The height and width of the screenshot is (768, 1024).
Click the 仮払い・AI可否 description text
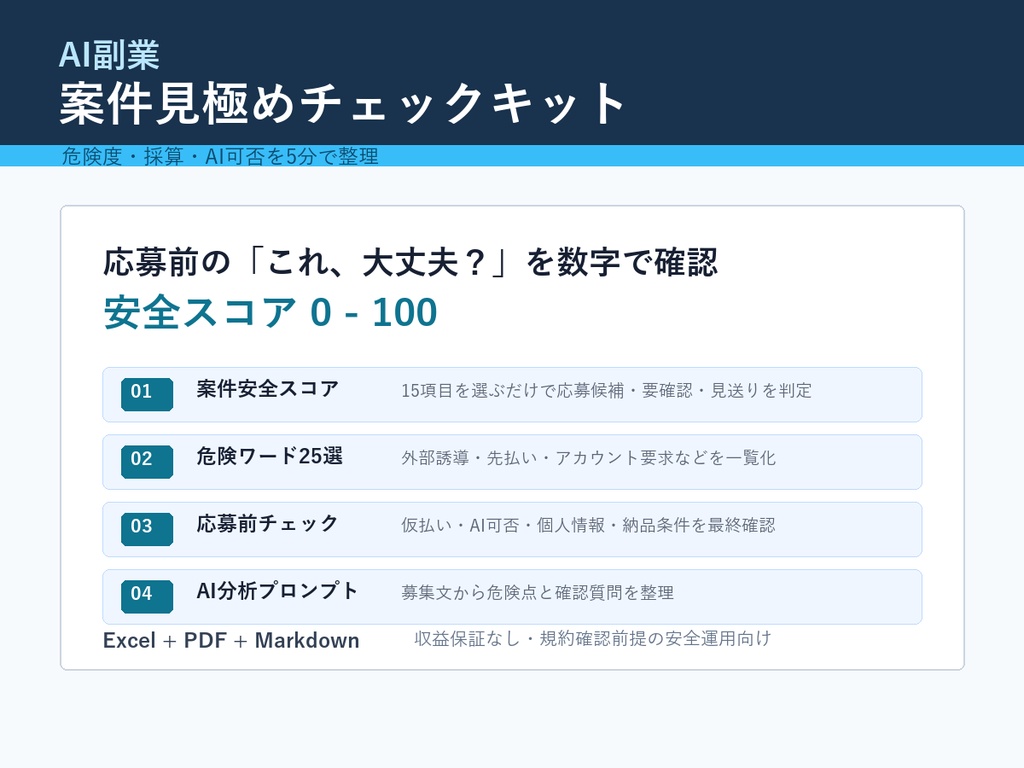(x=588, y=525)
